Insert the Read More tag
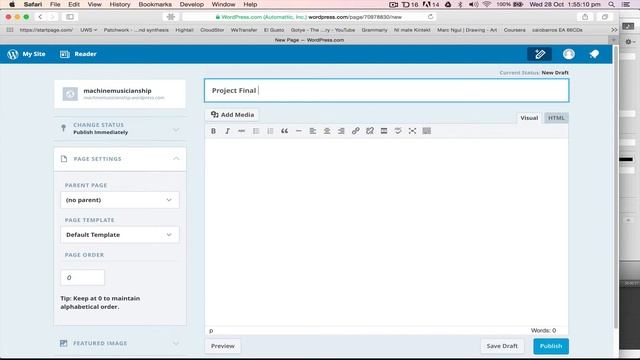Image resolution: width=640 pixels, height=360 pixels. coord(384,131)
